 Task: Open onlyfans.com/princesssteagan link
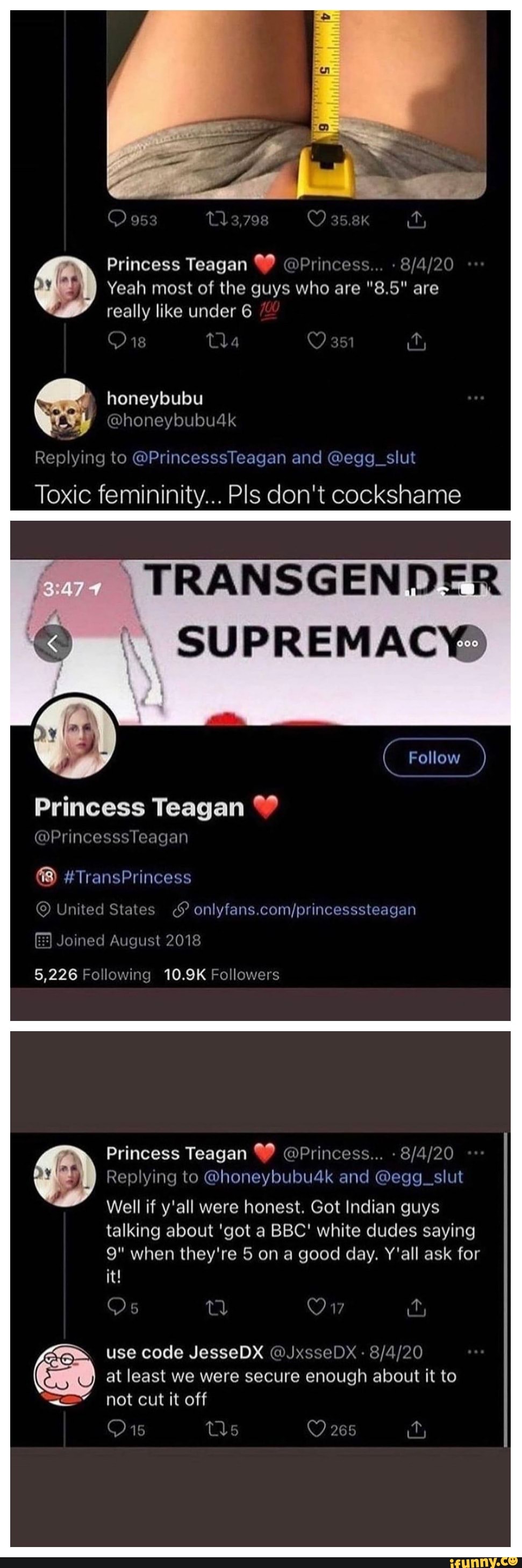point(305,909)
